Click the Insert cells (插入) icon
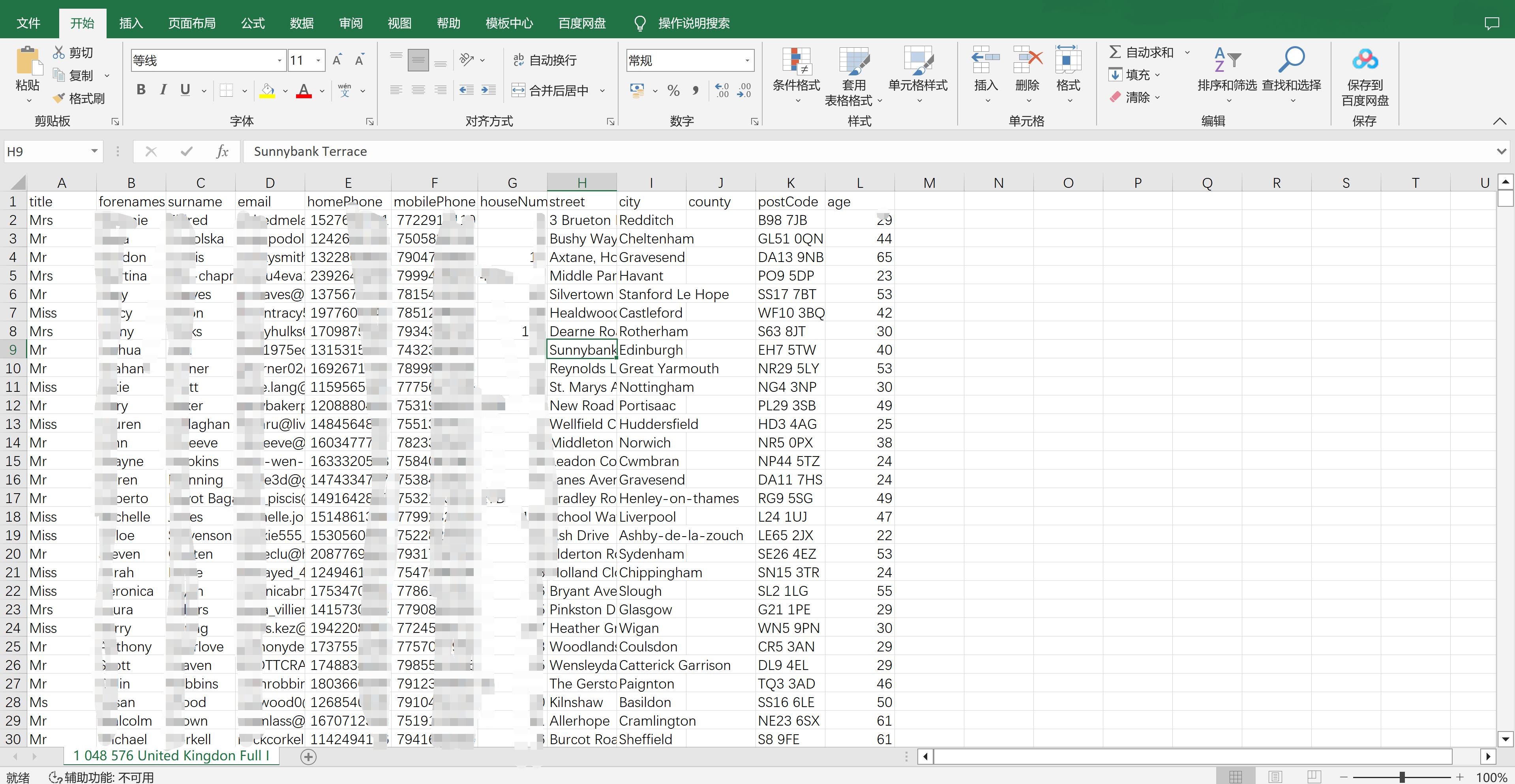Viewport: 1515px width, 784px height. [x=986, y=60]
